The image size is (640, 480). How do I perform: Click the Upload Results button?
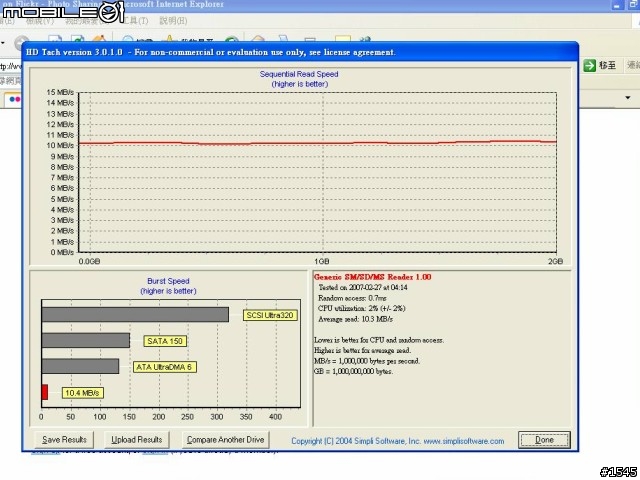(136, 440)
